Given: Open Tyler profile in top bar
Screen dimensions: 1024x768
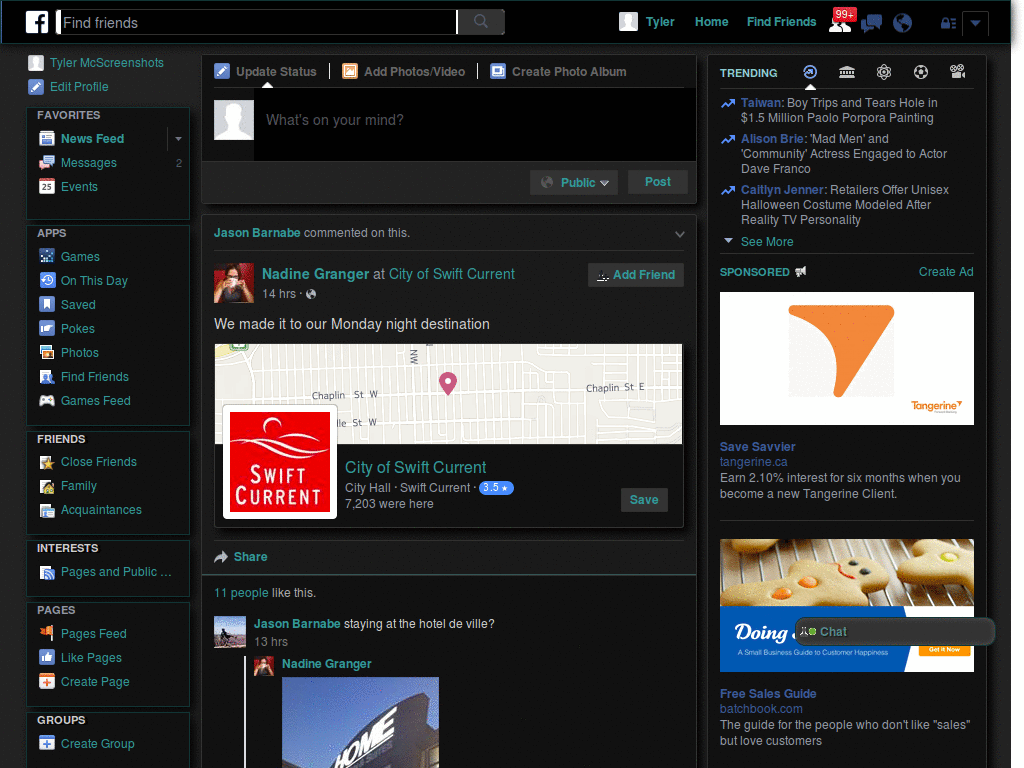Looking at the screenshot, I should click(x=647, y=22).
